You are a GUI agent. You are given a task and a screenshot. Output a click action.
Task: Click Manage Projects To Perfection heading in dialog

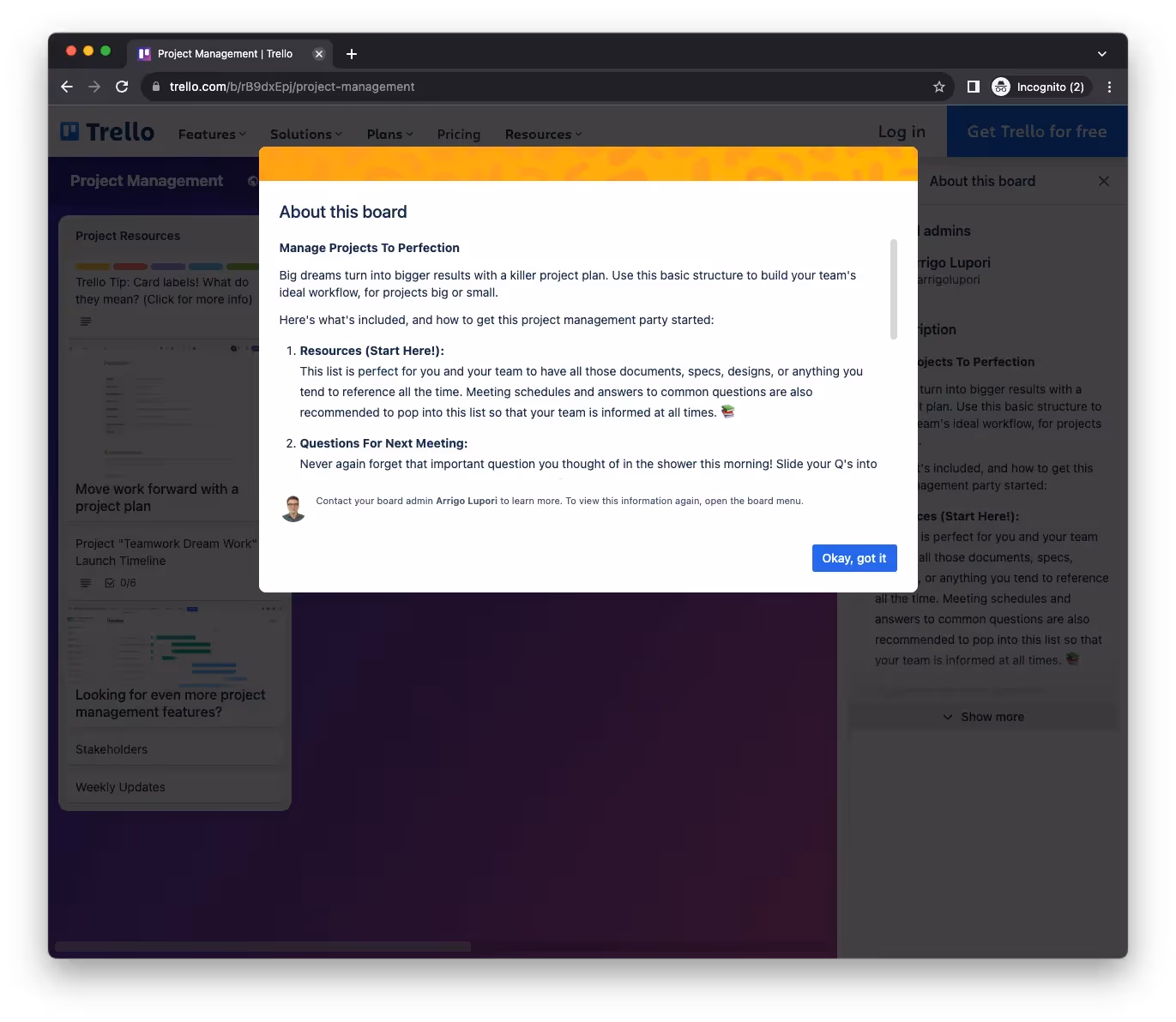(x=369, y=248)
